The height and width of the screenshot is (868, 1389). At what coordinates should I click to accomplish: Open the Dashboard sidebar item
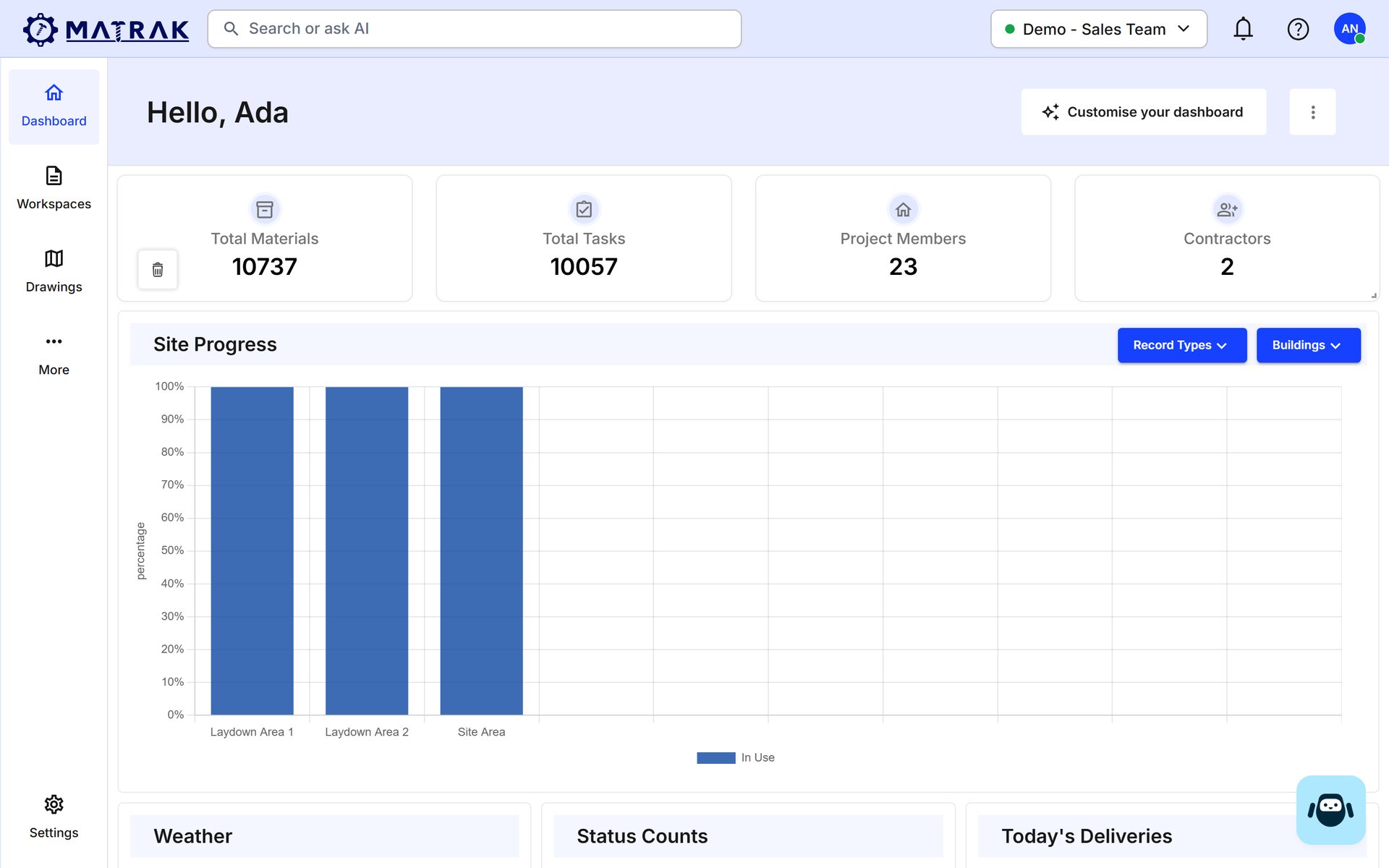pos(54,106)
